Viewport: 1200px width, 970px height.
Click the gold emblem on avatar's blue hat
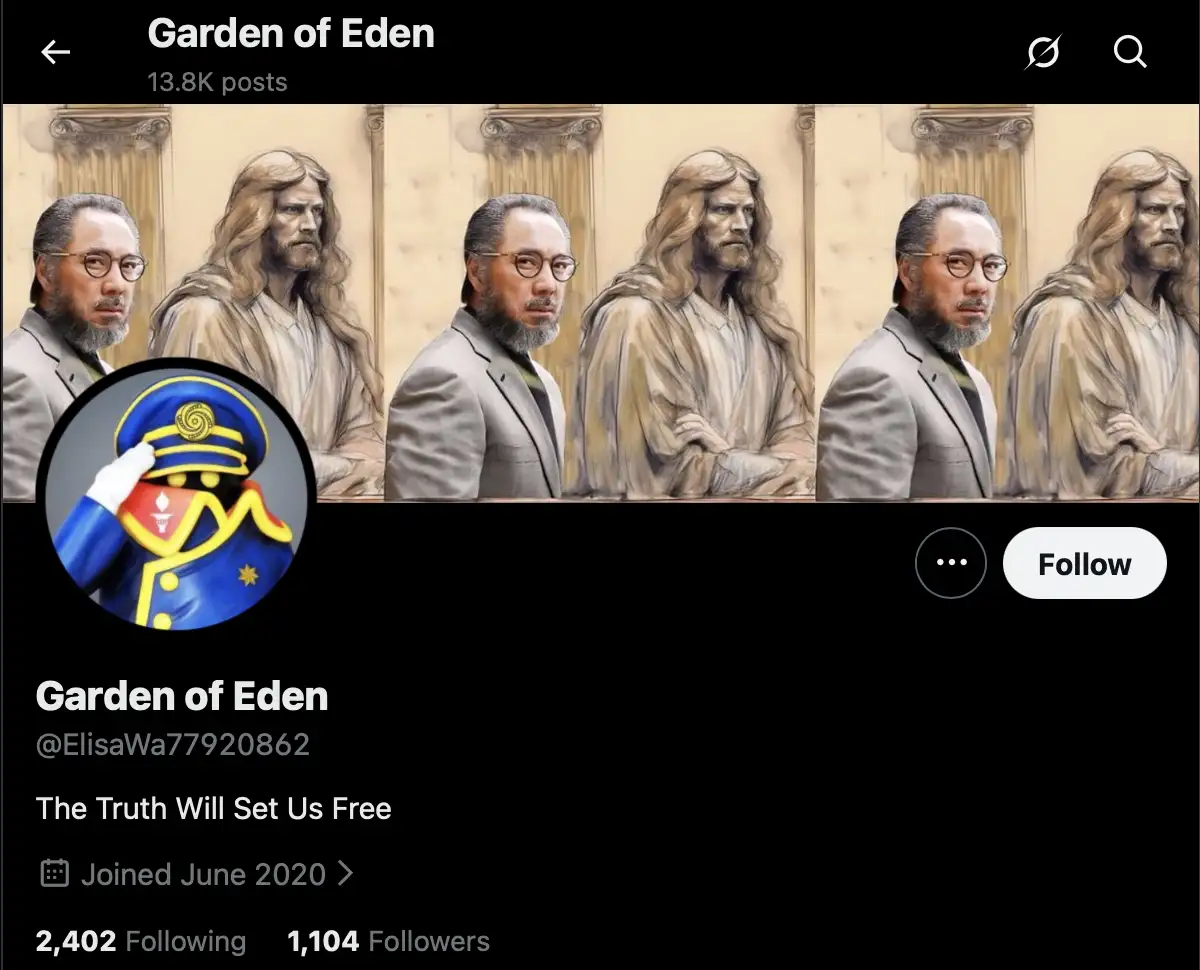[x=194, y=421]
